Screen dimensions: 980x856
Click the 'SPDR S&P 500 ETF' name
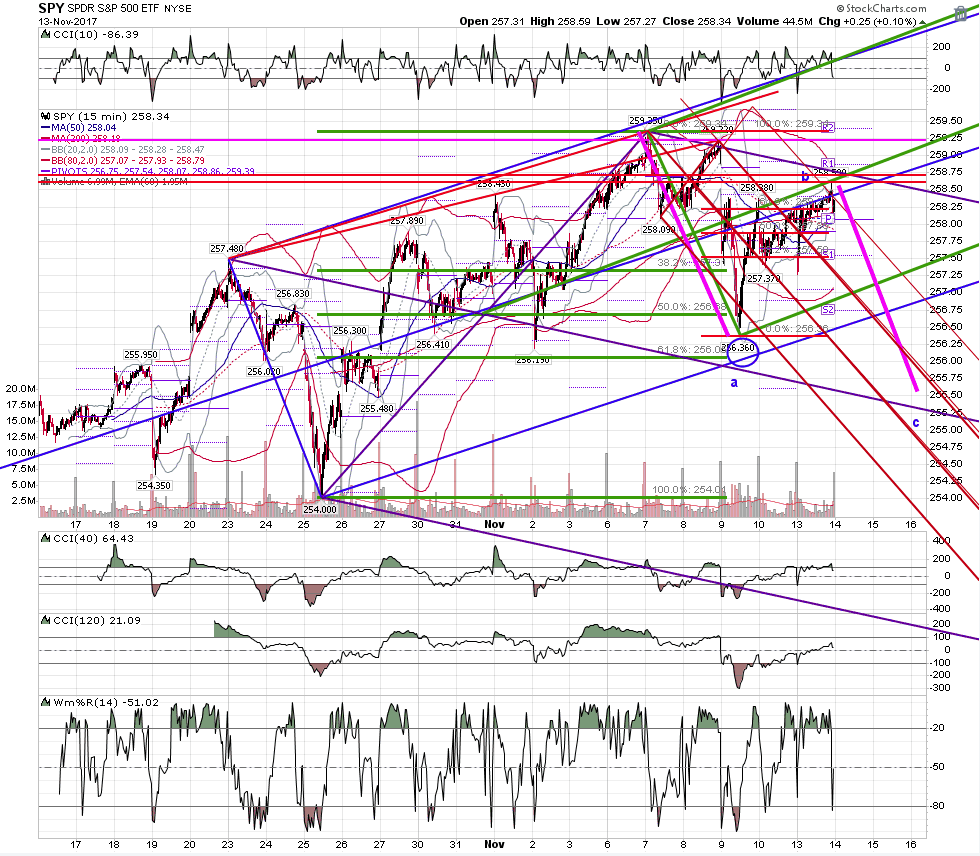(x=114, y=9)
